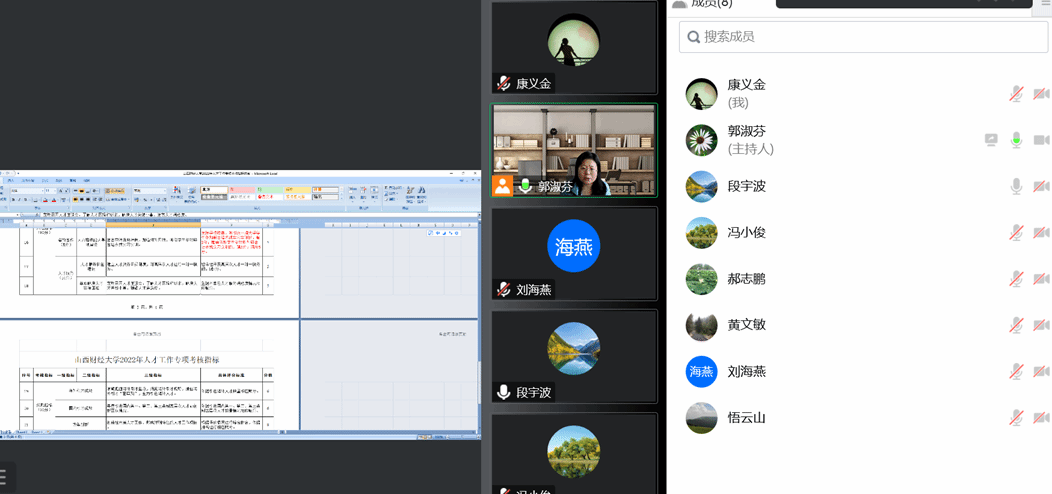Click 郝志鹏's disabled camera icon

point(1041,278)
